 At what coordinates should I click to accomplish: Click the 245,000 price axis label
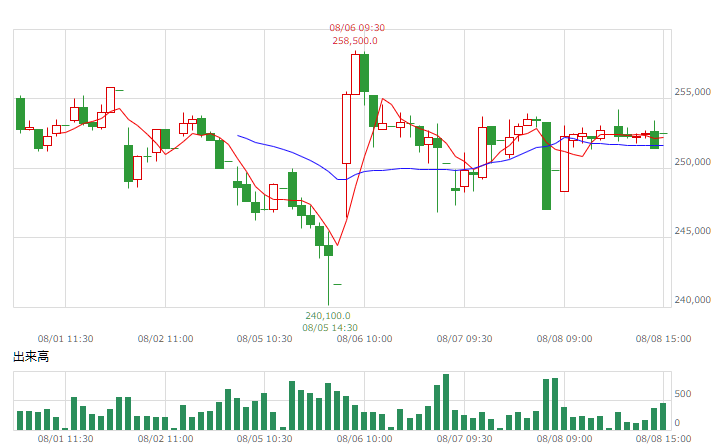pos(692,231)
